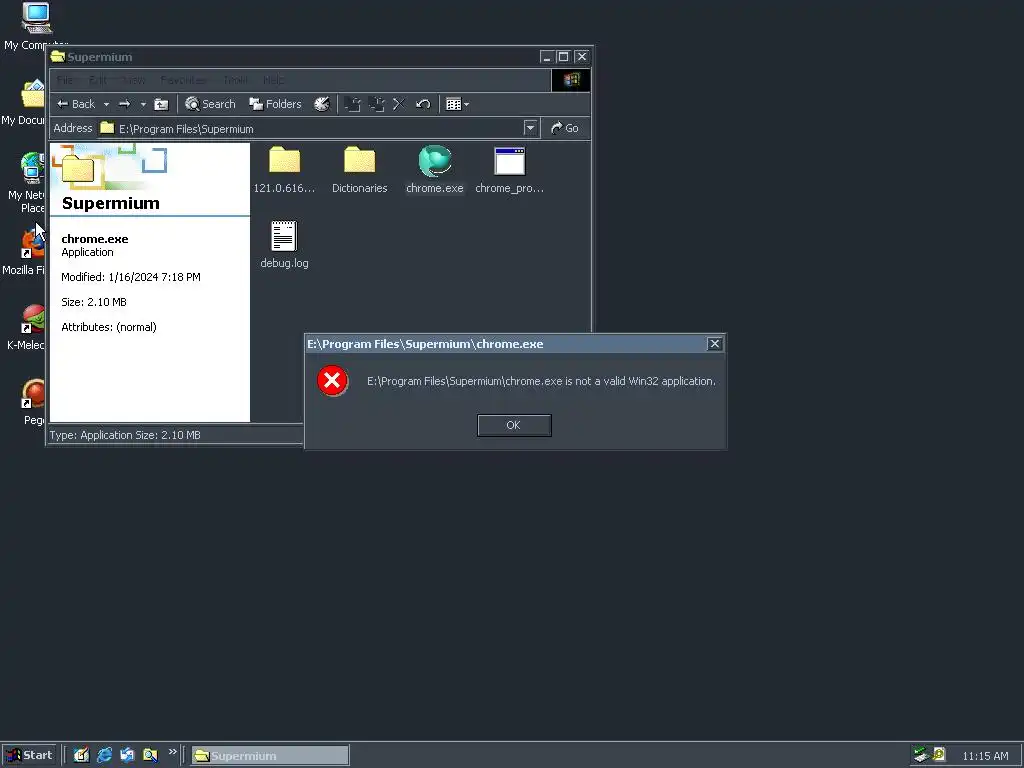Open the Back history dropdown arrow
1024x768 pixels.
point(106,104)
